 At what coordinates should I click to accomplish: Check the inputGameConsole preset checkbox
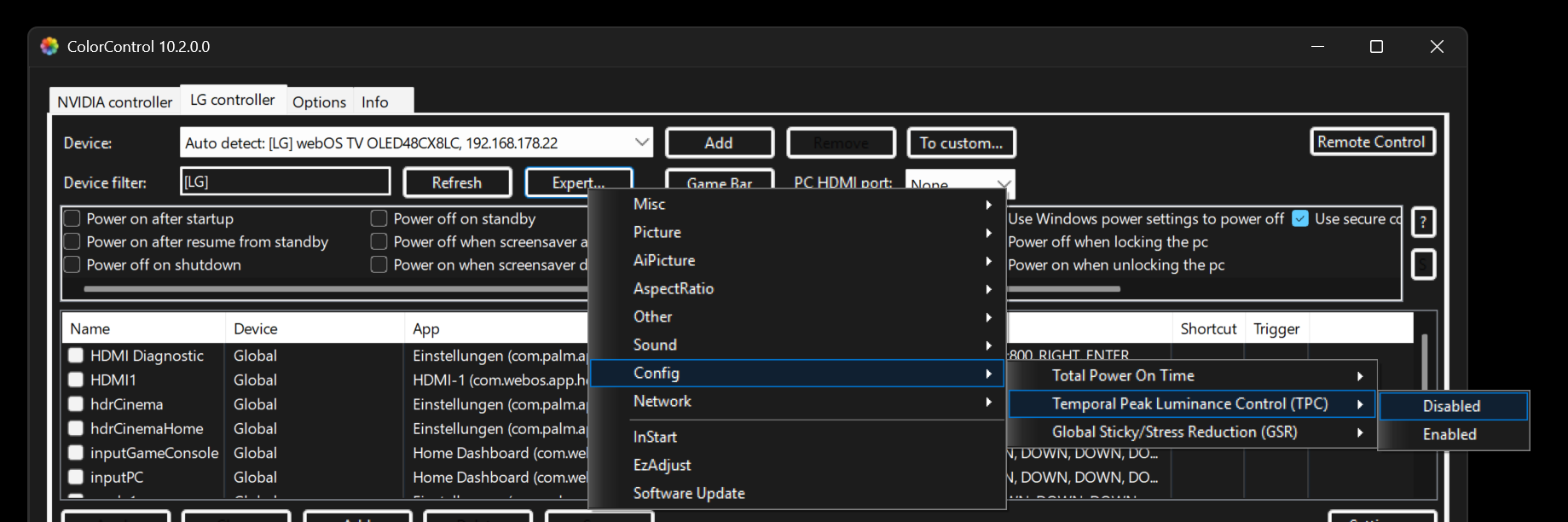(76, 452)
